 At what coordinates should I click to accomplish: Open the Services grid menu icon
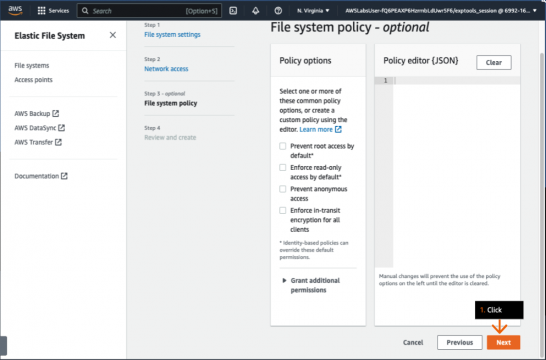[41, 11]
